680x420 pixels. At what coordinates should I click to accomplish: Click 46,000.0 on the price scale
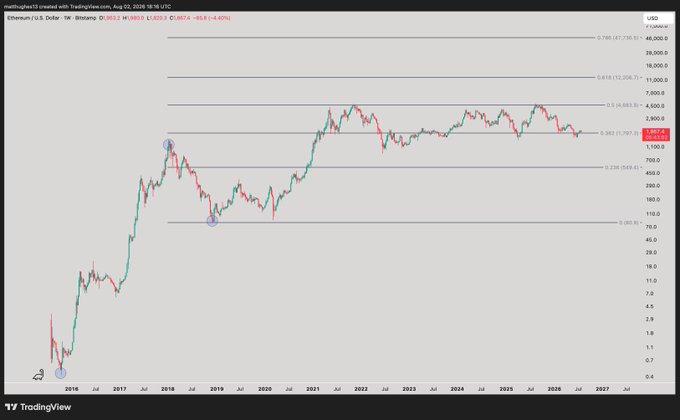[657, 39]
